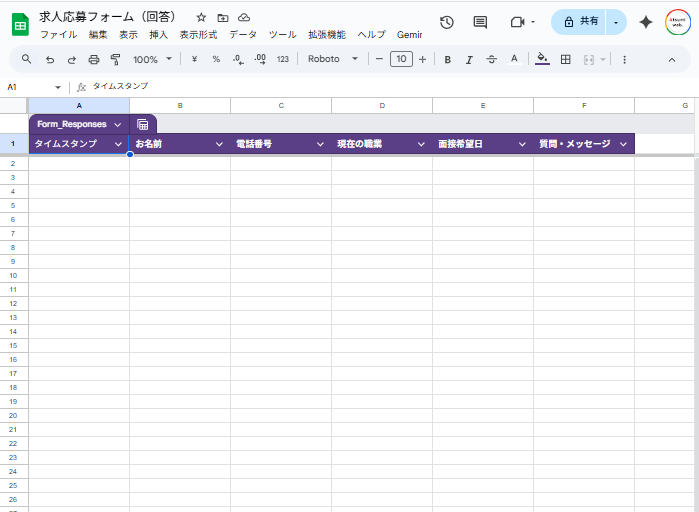Click the Gemini sparkle icon

point(646,22)
